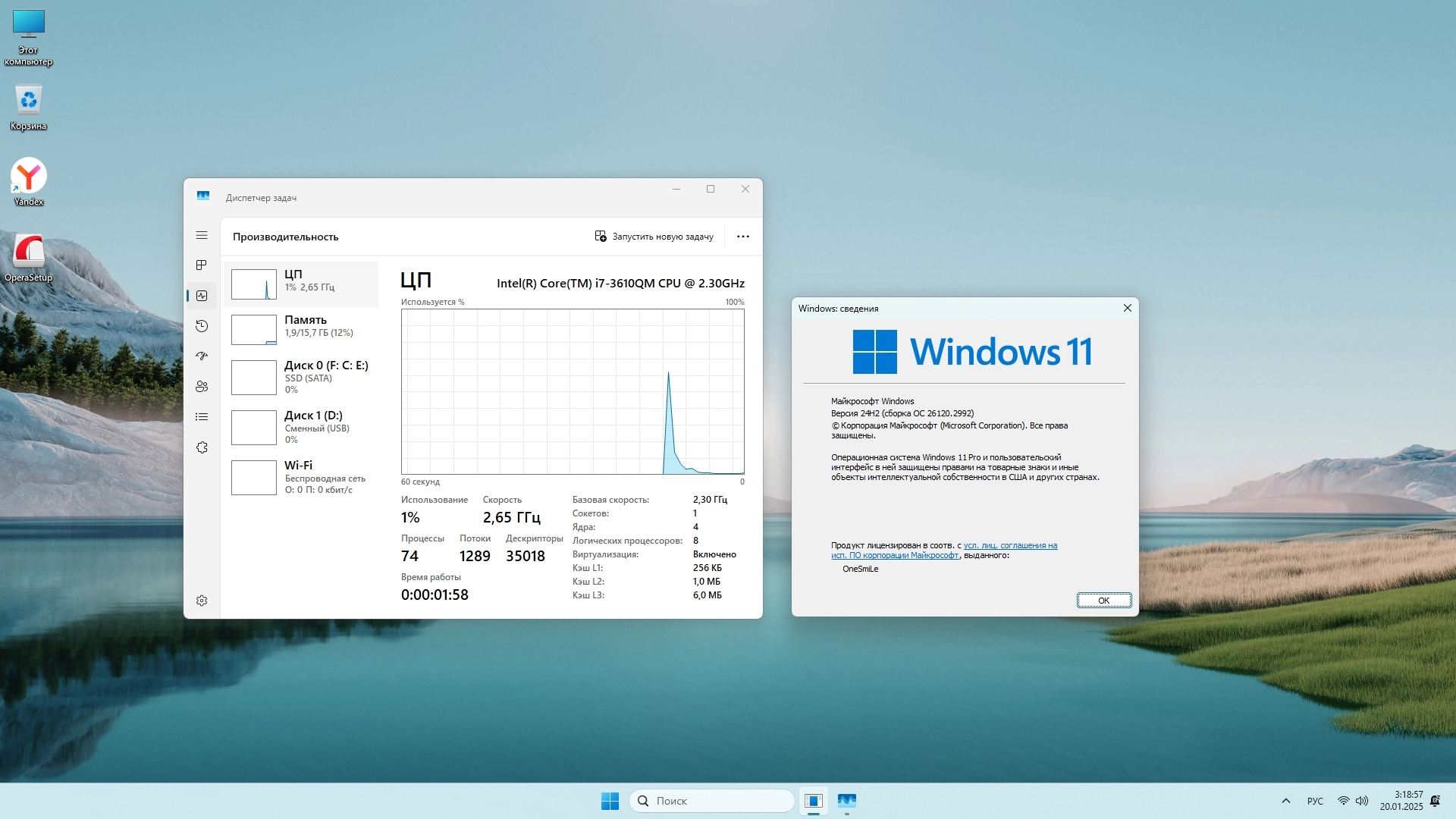Open Microsoft software license terms link
The image size is (1456, 819).
[x=1009, y=545]
